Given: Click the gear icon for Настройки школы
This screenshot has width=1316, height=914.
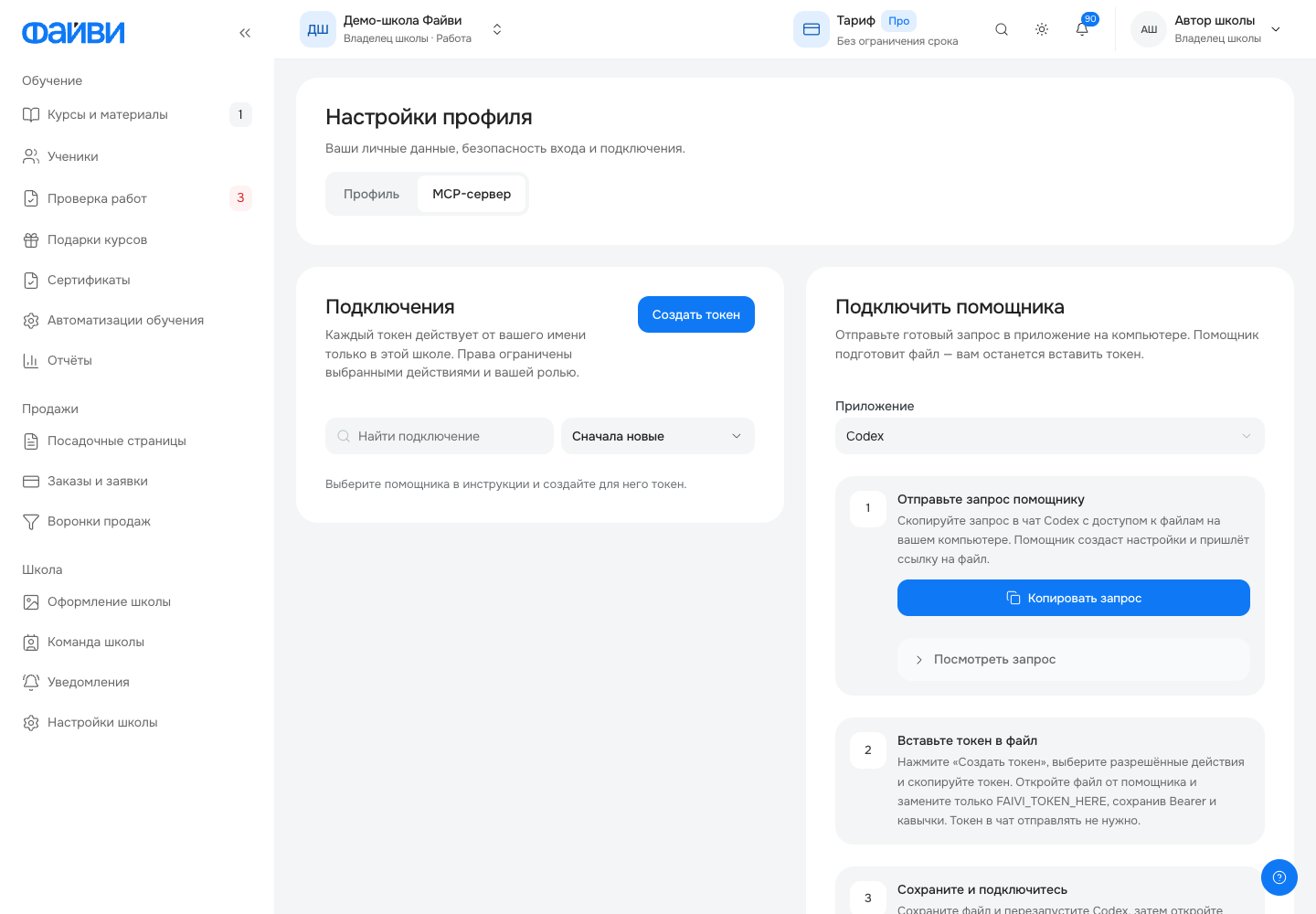Looking at the screenshot, I should point(31,722).
